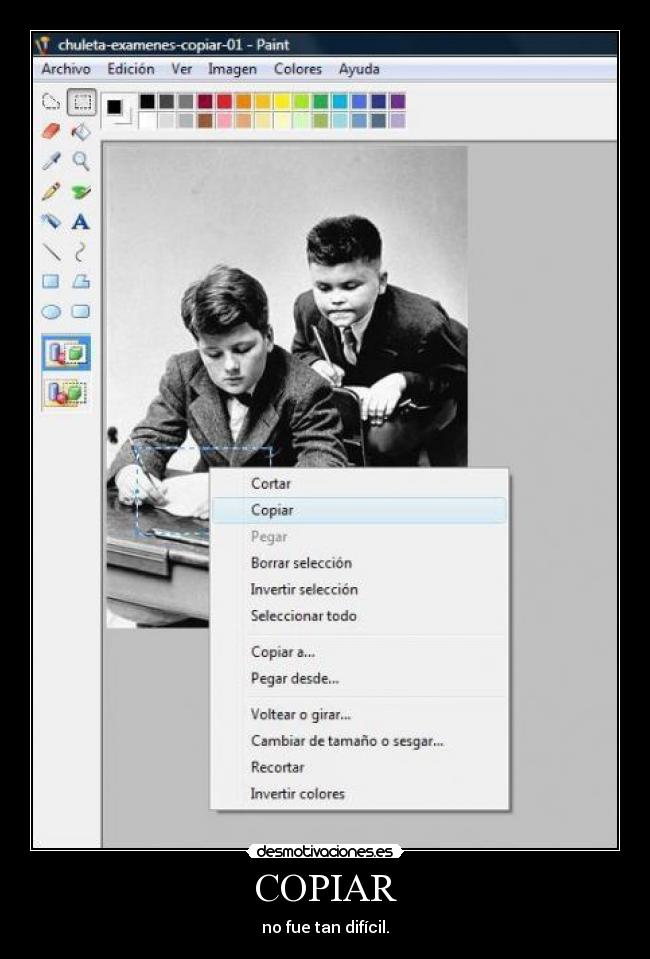Select the Free-form select tool
Screen dimensions: 650x959
[51, 102]
